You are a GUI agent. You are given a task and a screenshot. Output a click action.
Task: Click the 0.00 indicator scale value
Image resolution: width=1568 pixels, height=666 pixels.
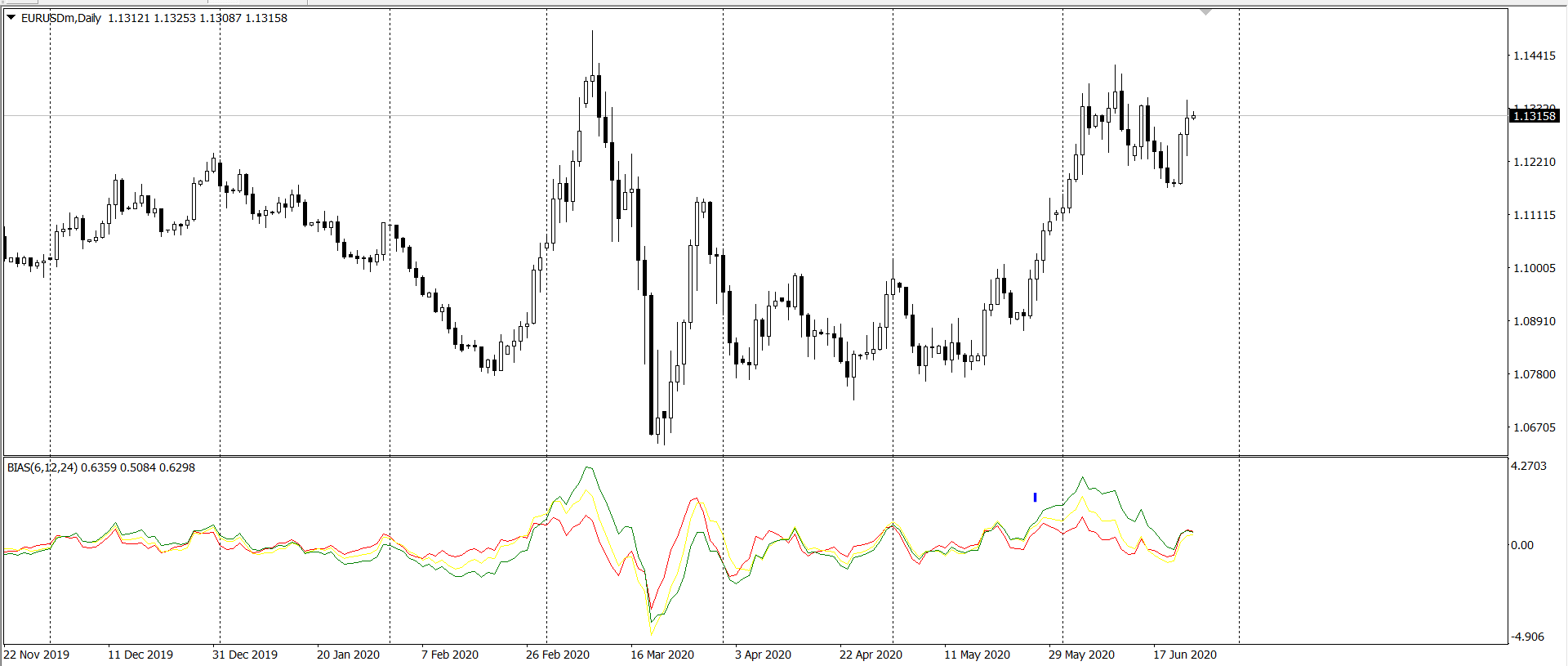(1522, 545)
